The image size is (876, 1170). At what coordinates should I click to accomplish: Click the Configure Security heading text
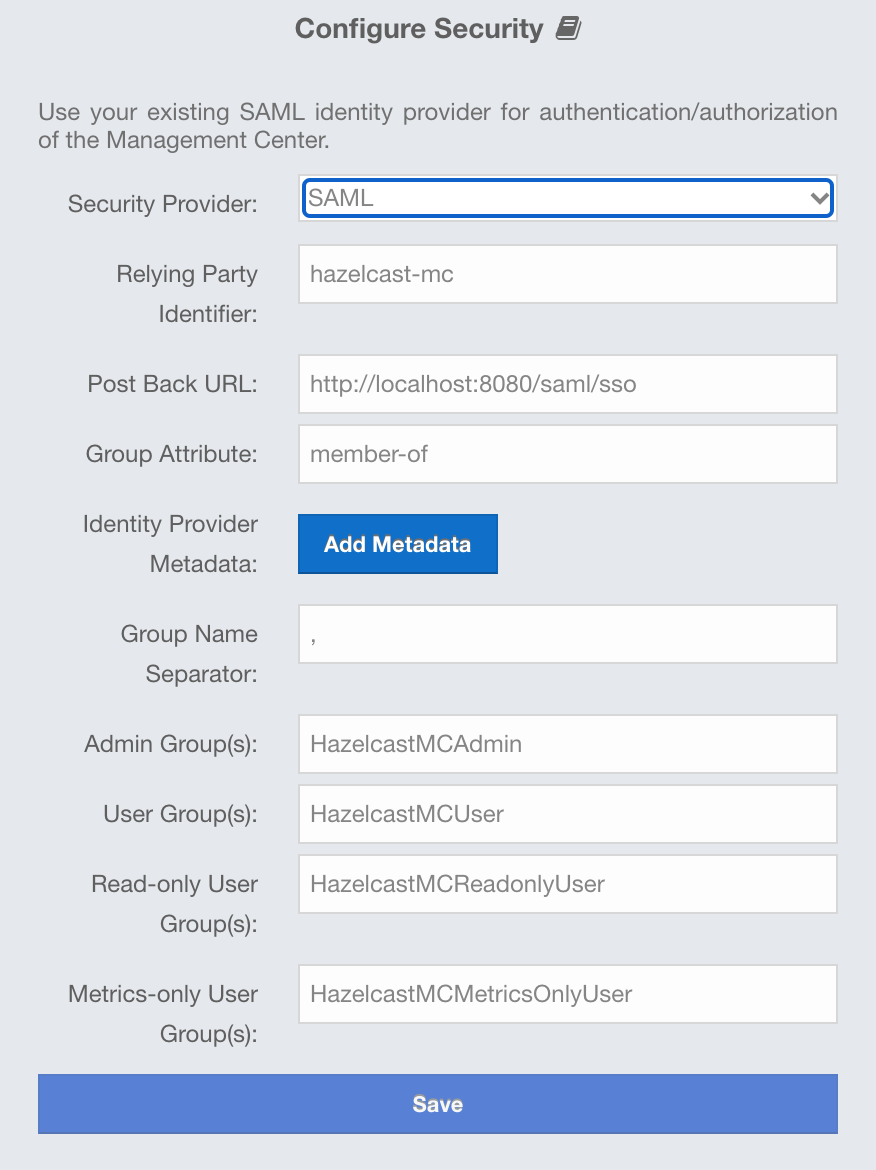coord(418,29)
